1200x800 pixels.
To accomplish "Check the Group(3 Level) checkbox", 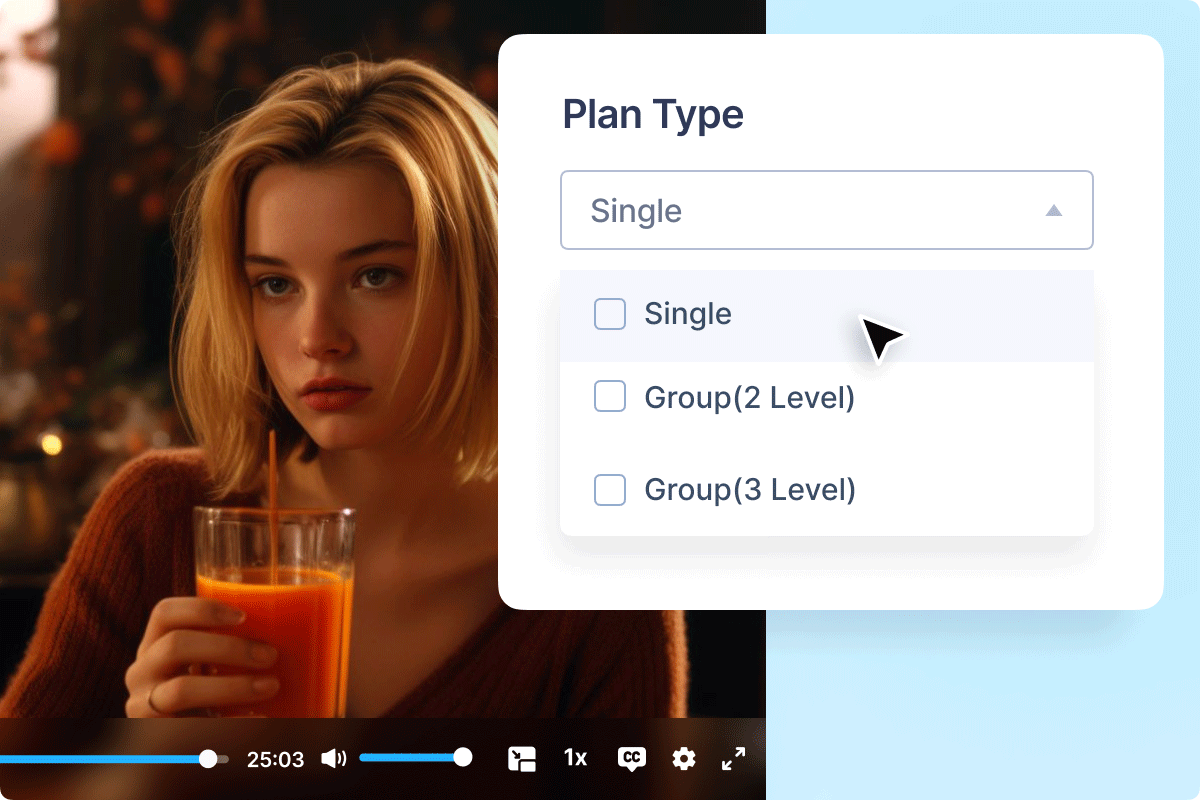I will point(609,490).
